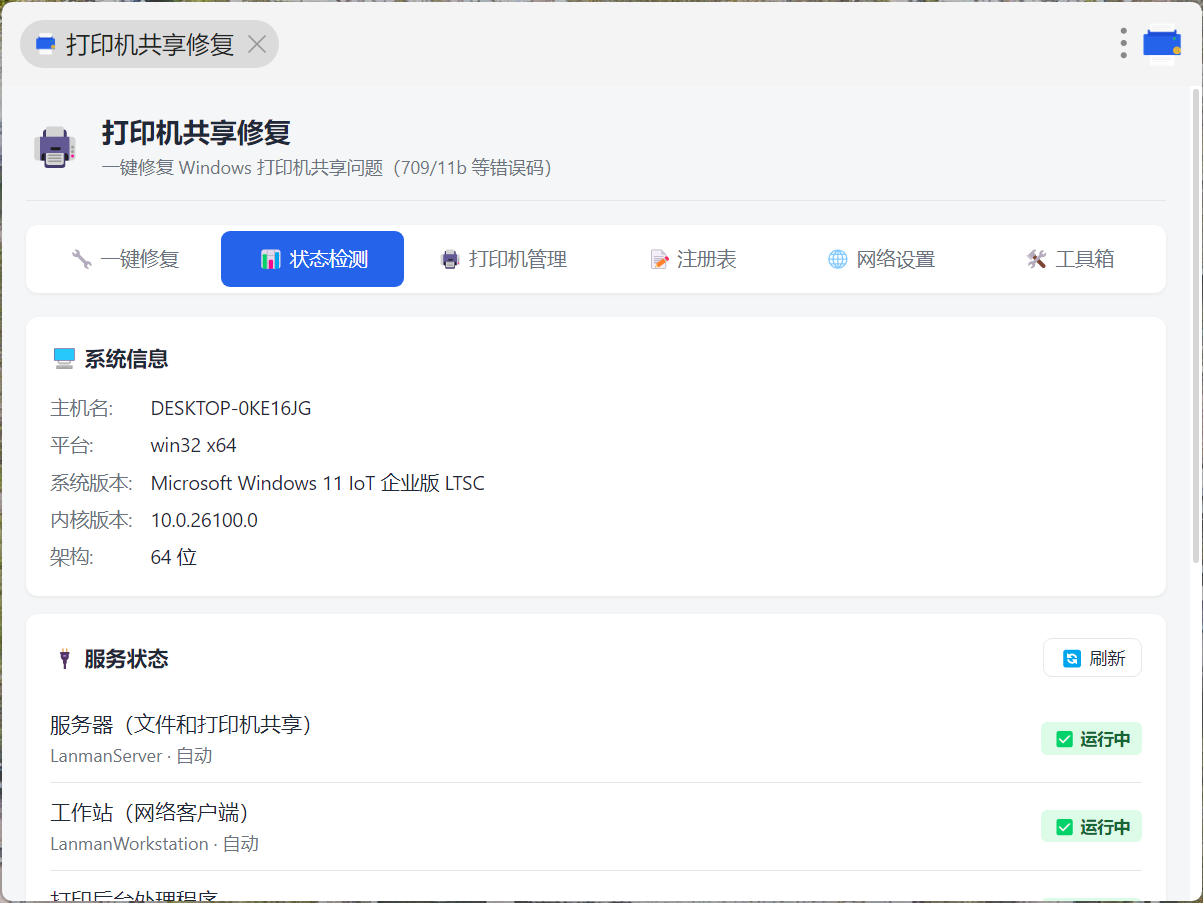Click the printer icon in 打印机管理 tab

coord(450,259)
